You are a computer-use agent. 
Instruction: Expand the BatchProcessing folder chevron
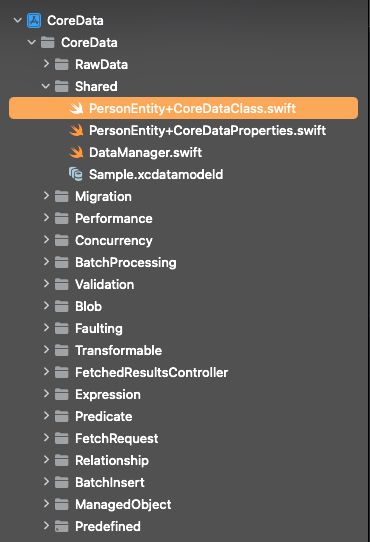(x=46, y=262)
